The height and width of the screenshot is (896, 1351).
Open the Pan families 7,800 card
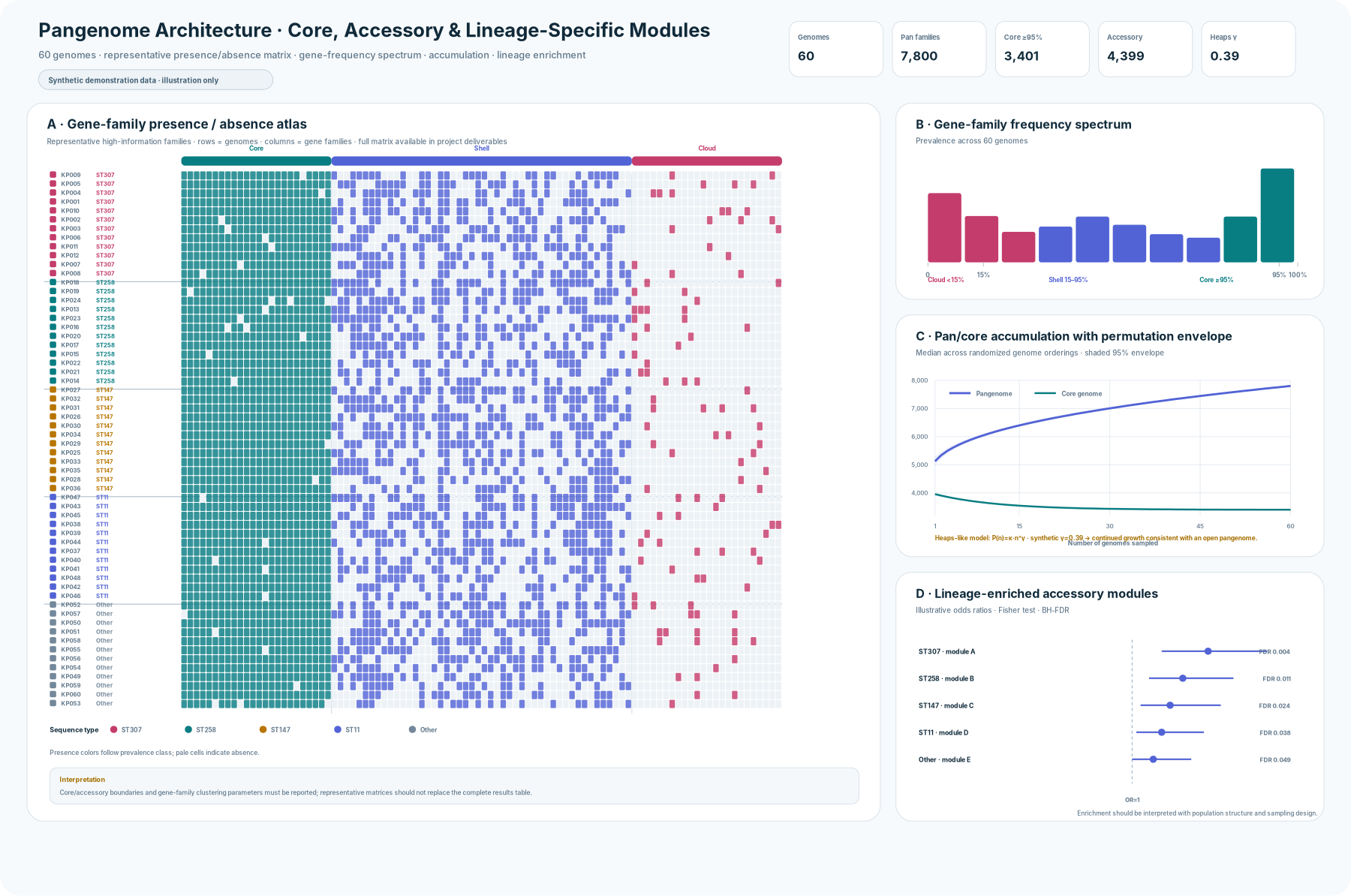(x=939, y=49)
